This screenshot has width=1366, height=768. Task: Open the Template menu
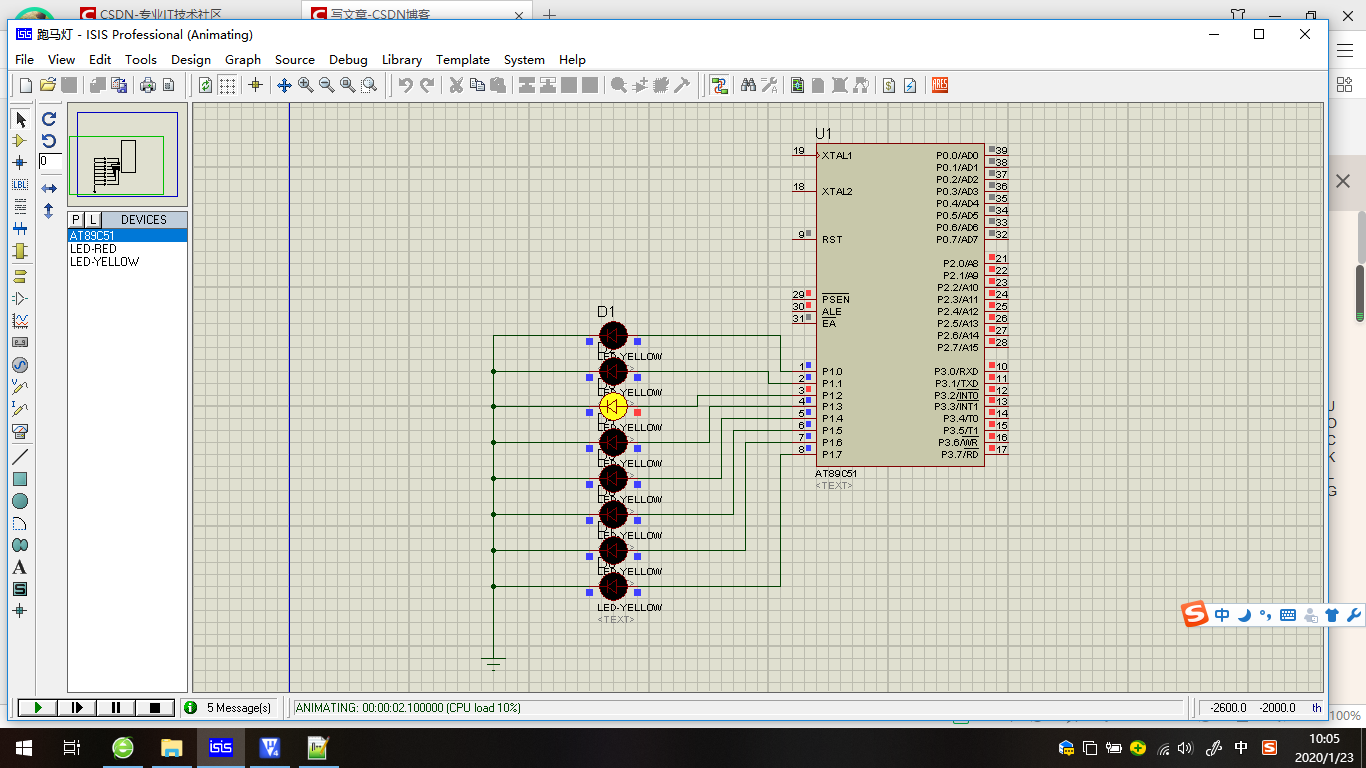463,60
